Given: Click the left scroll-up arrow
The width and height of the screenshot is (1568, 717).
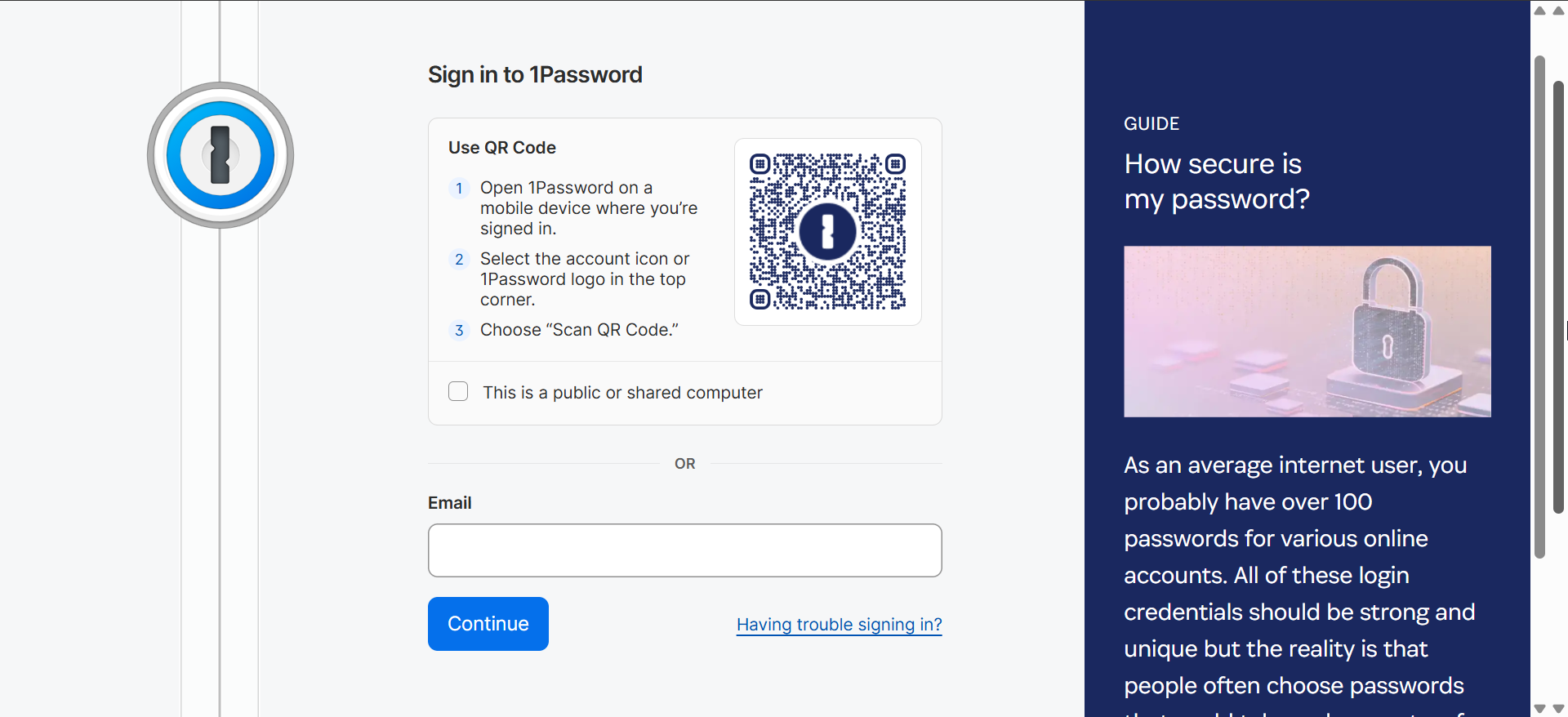Looking at the screenshot, I should 1539,11.
